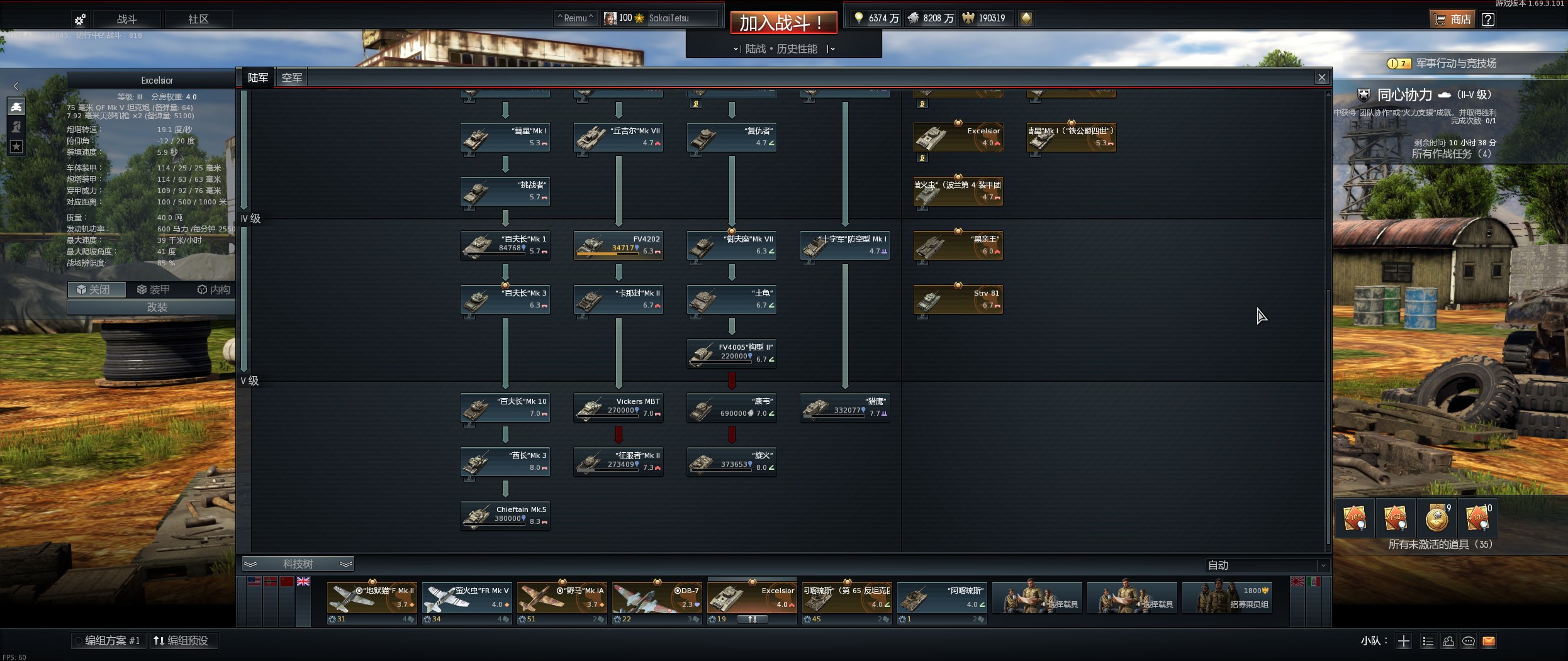This screenshot has width=1568, height=661.
Task: Expand game mode right arrow
Action: pyautogui.click(x=832, y=49)
